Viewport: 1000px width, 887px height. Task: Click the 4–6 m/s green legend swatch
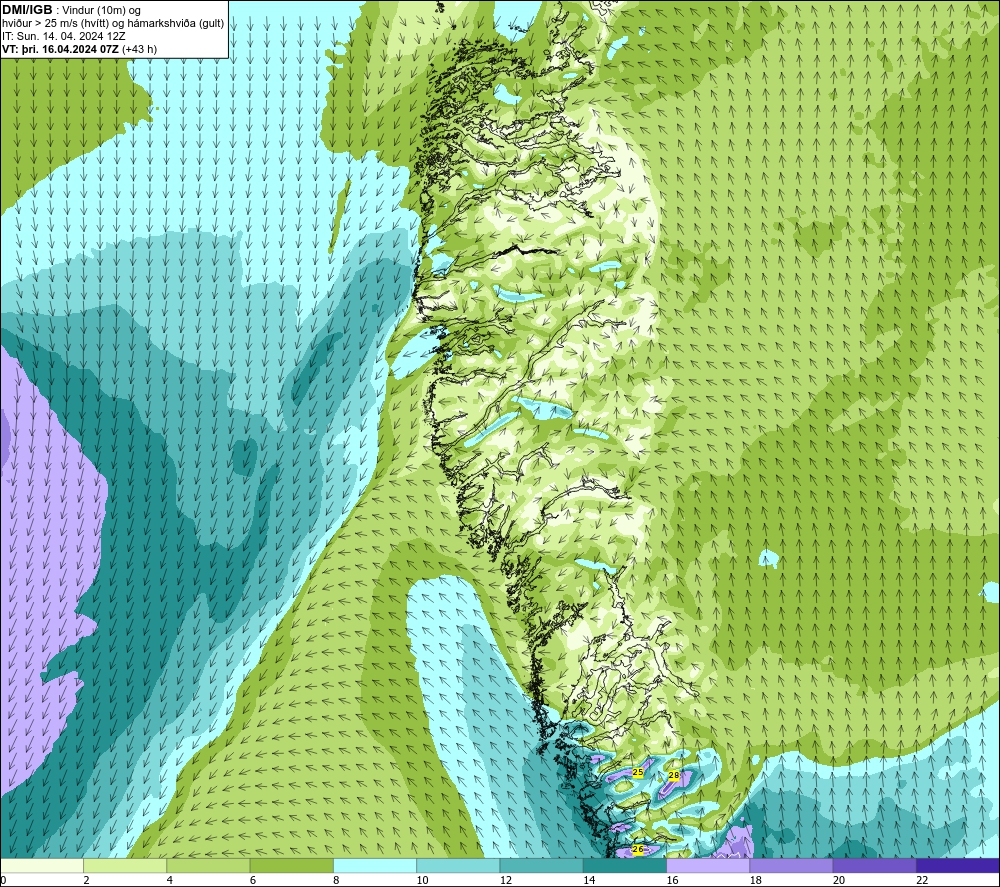pyautogui.click(x=208, y=865)
